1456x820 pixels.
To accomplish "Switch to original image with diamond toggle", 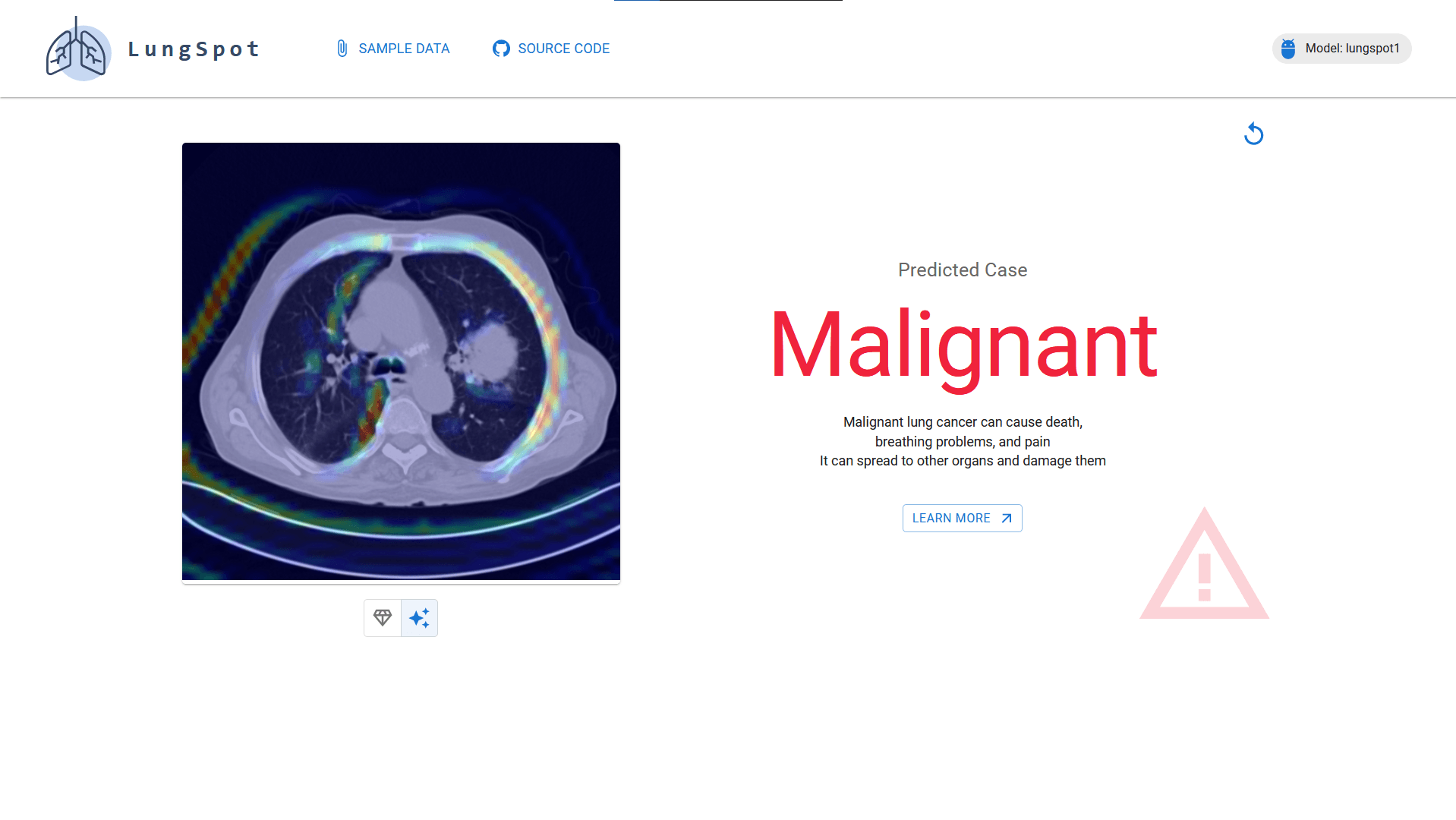I will coord(383,618).
